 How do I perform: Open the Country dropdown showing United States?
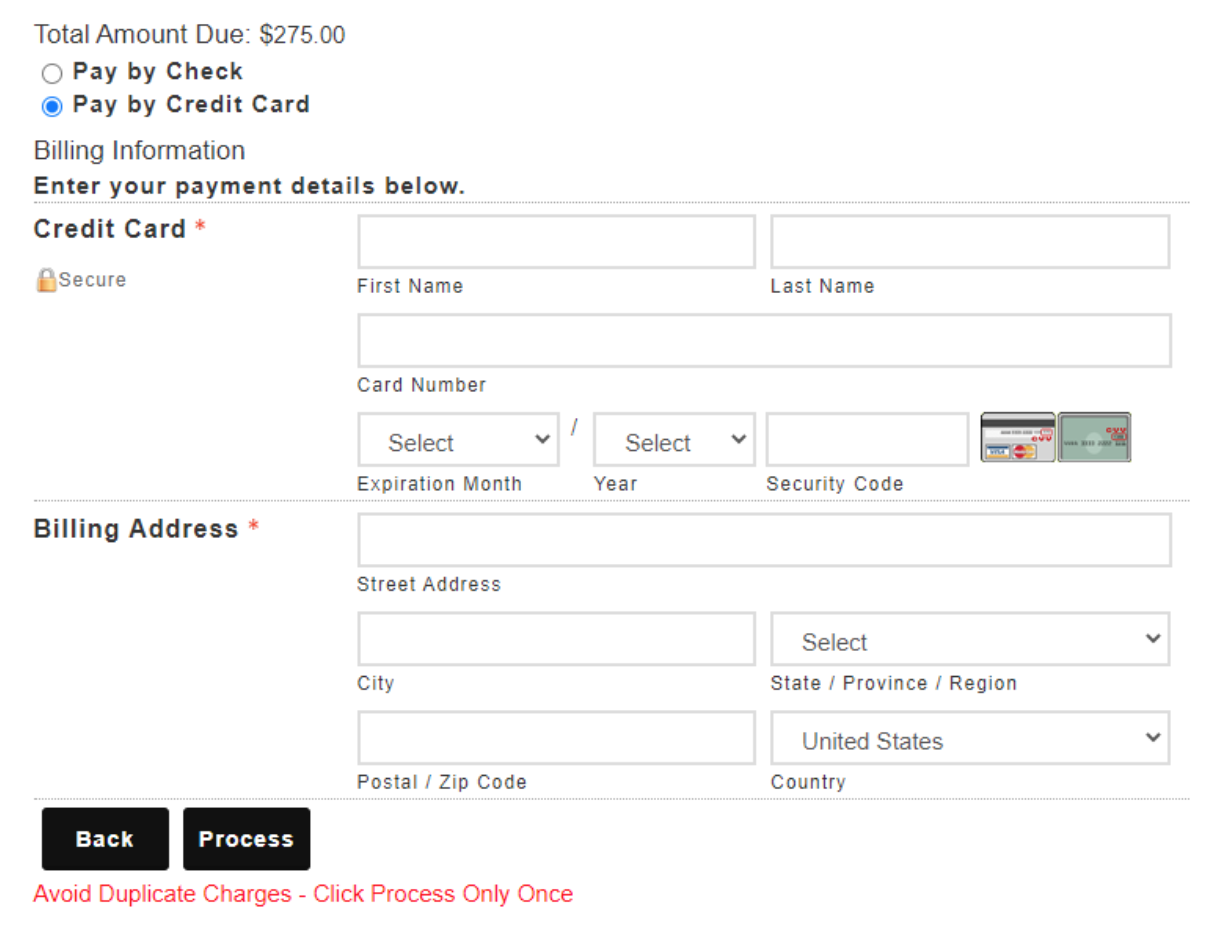(x=969, y=739)
